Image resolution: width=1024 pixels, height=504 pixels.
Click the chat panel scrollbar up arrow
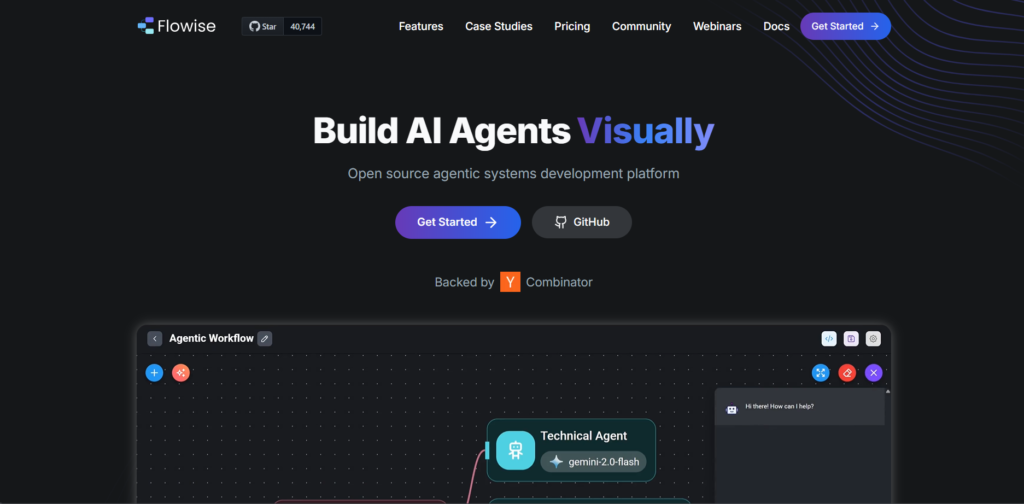888,391
